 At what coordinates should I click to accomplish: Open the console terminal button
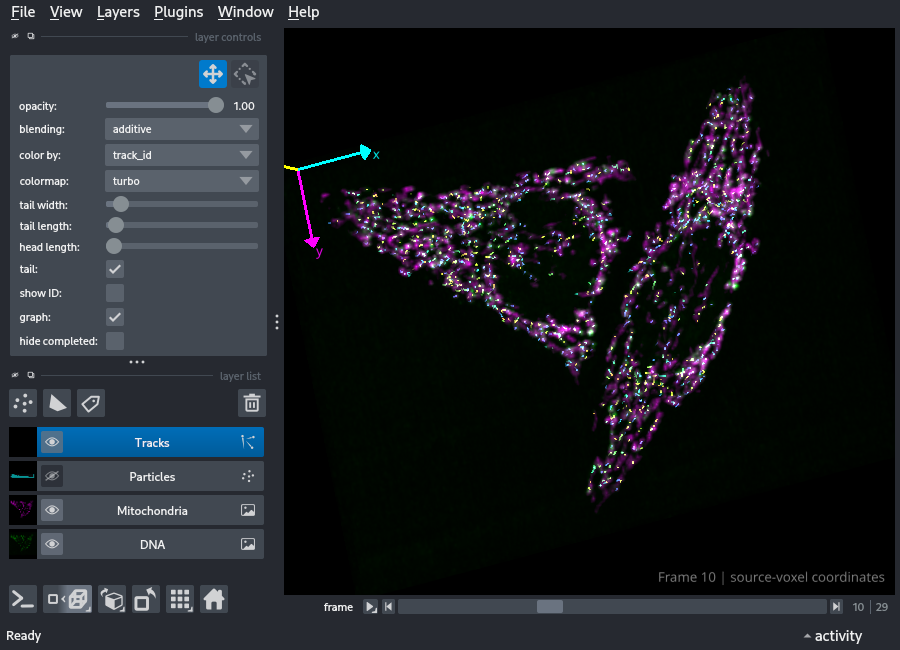click(23, 599)
